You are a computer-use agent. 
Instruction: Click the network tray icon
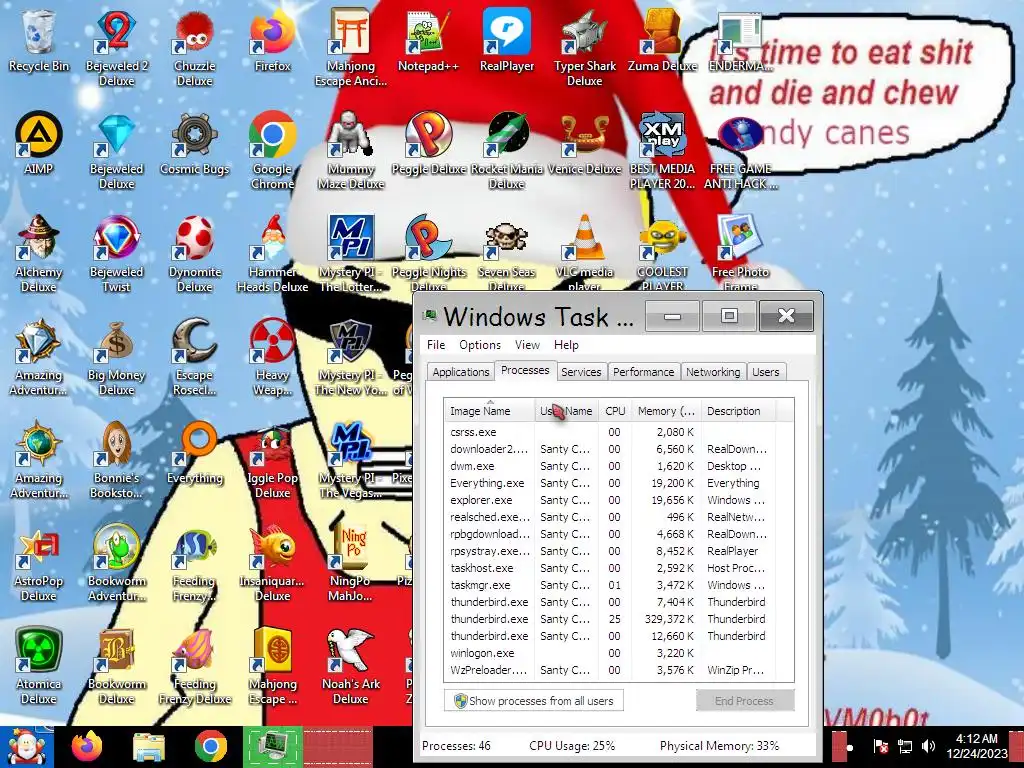(904, 746)
